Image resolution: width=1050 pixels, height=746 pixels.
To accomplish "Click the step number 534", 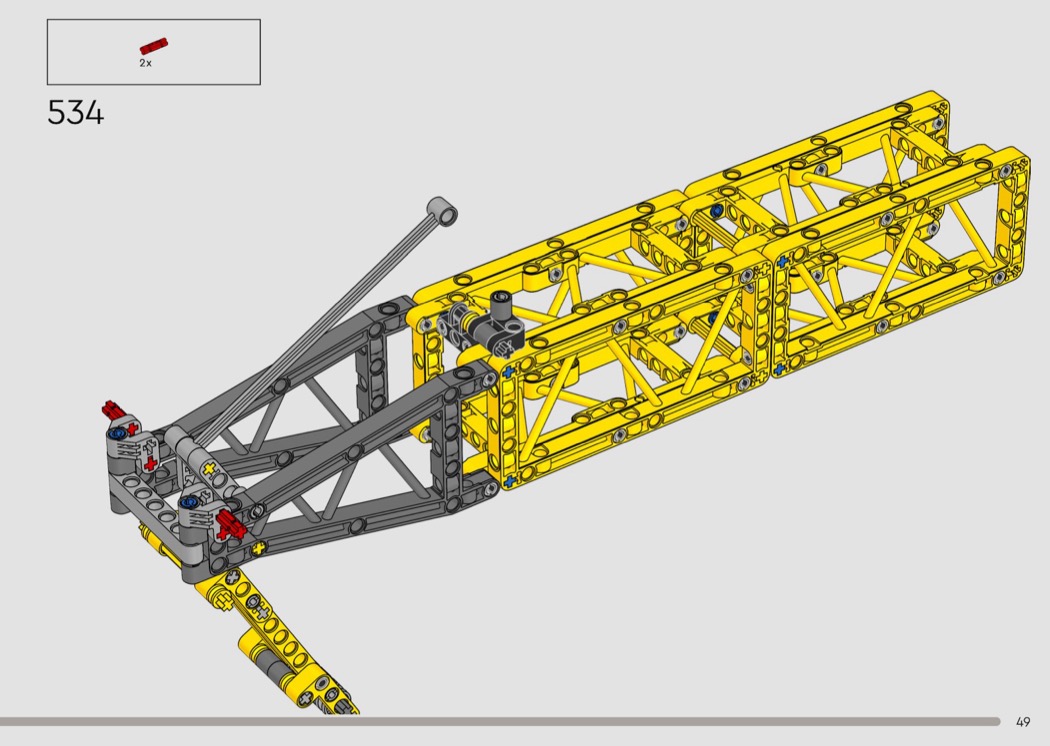I will (75, 113).
